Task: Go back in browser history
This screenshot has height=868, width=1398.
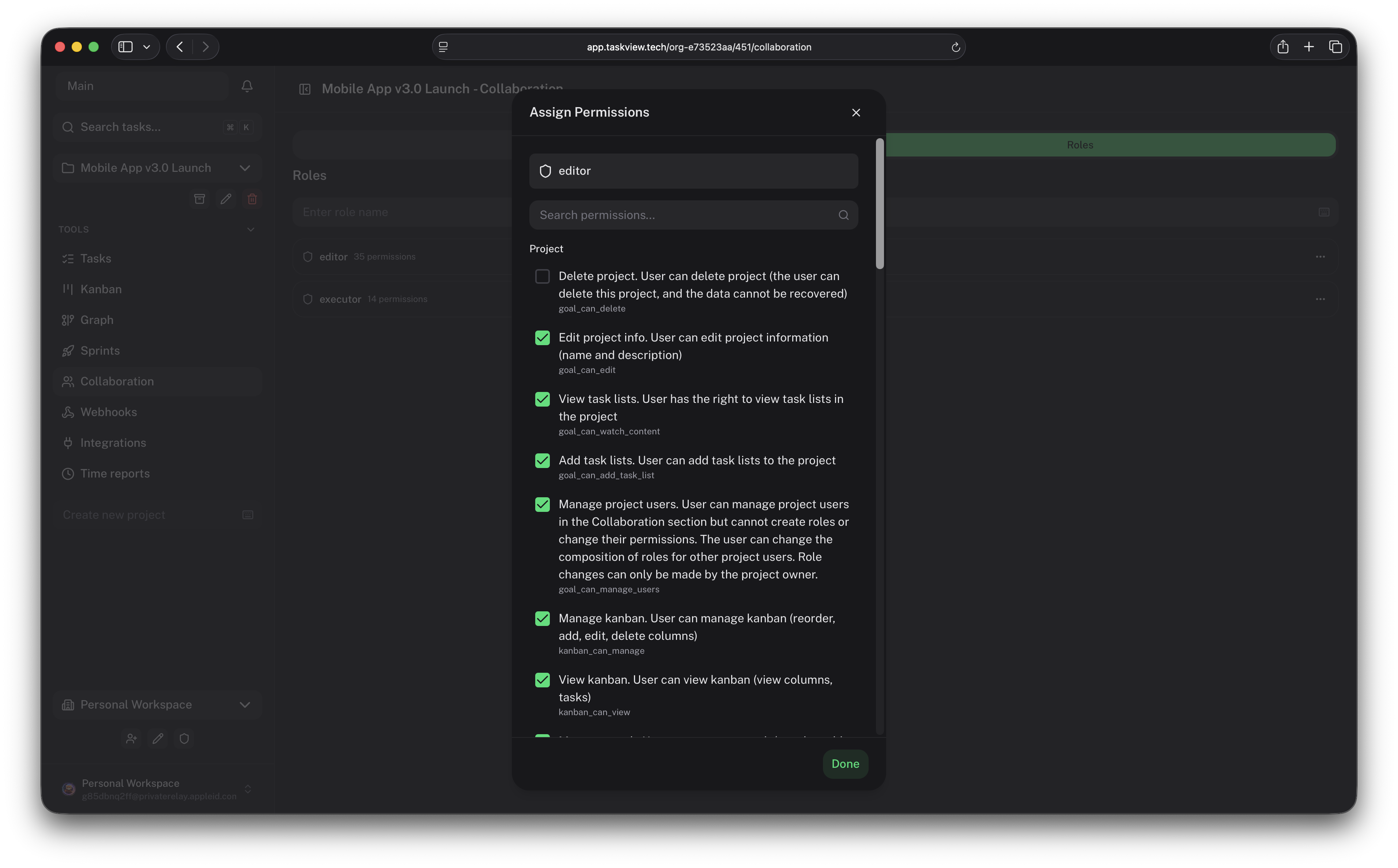Action: click(x=180, y=47)
